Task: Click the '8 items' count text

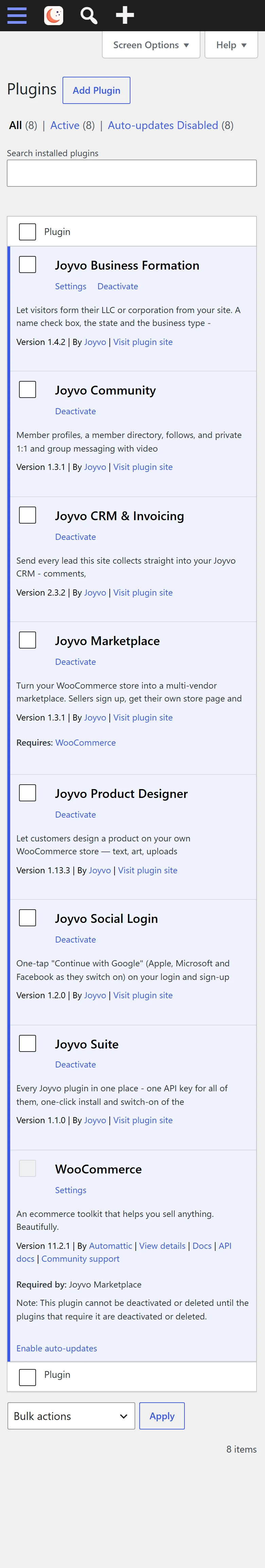Action: tap(241, 1449)
